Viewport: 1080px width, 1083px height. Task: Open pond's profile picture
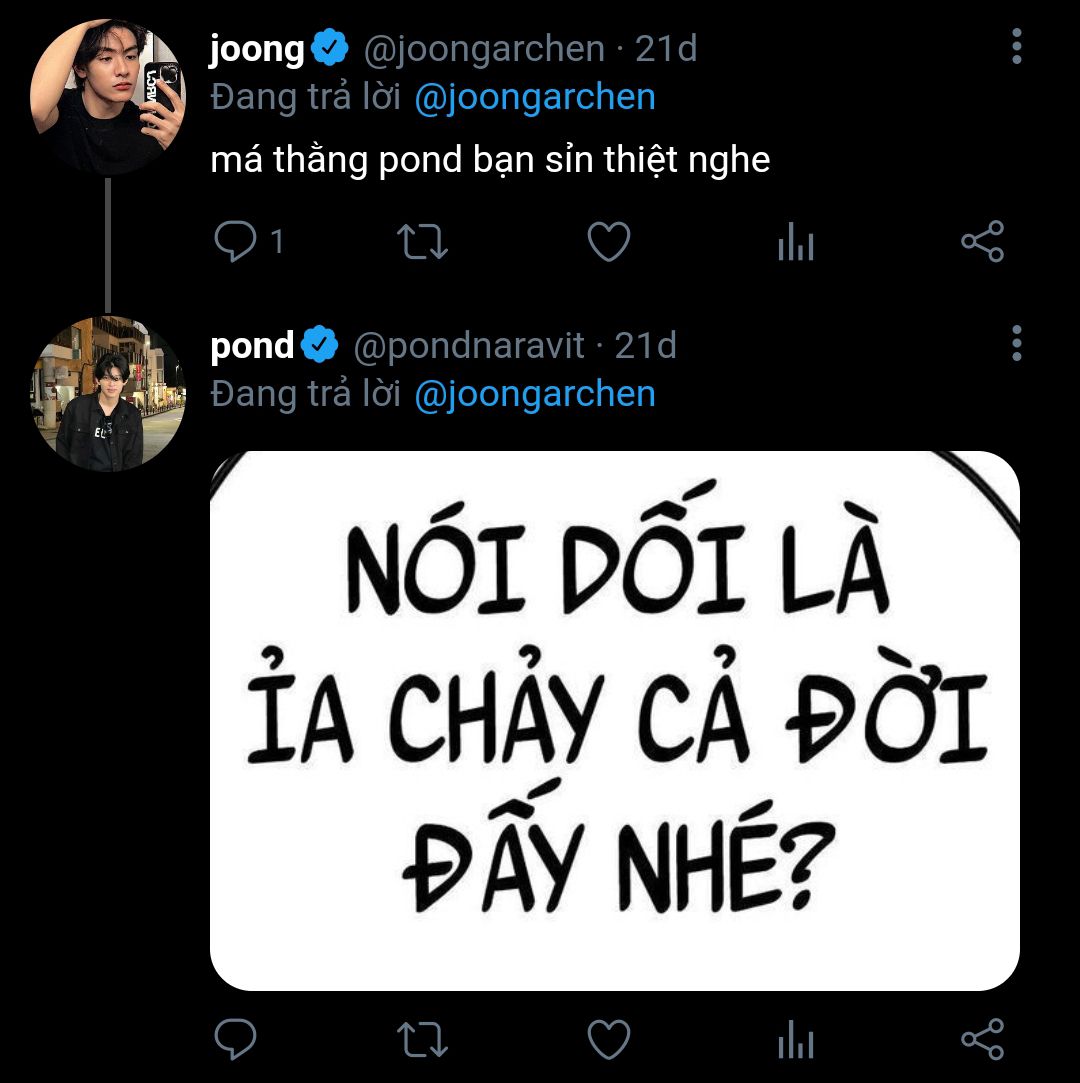coord(108,393)
